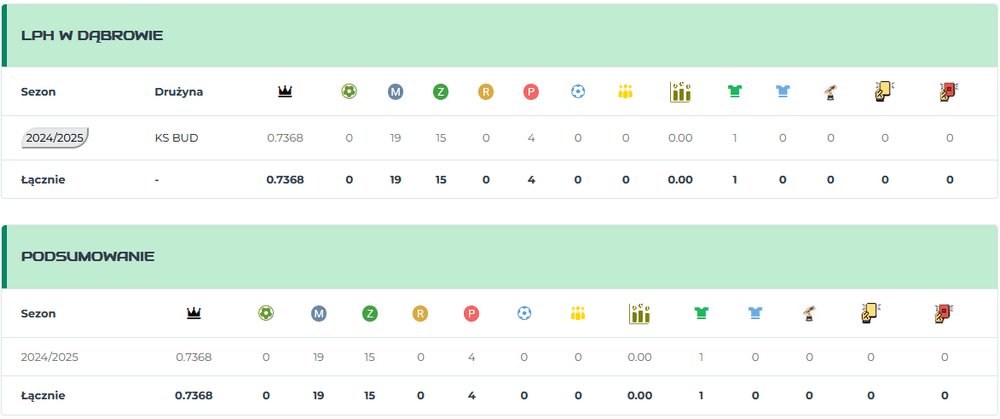
Task: Click the blue-white soccer ball icon in Podsumowanie
Action: coord(524,313)
